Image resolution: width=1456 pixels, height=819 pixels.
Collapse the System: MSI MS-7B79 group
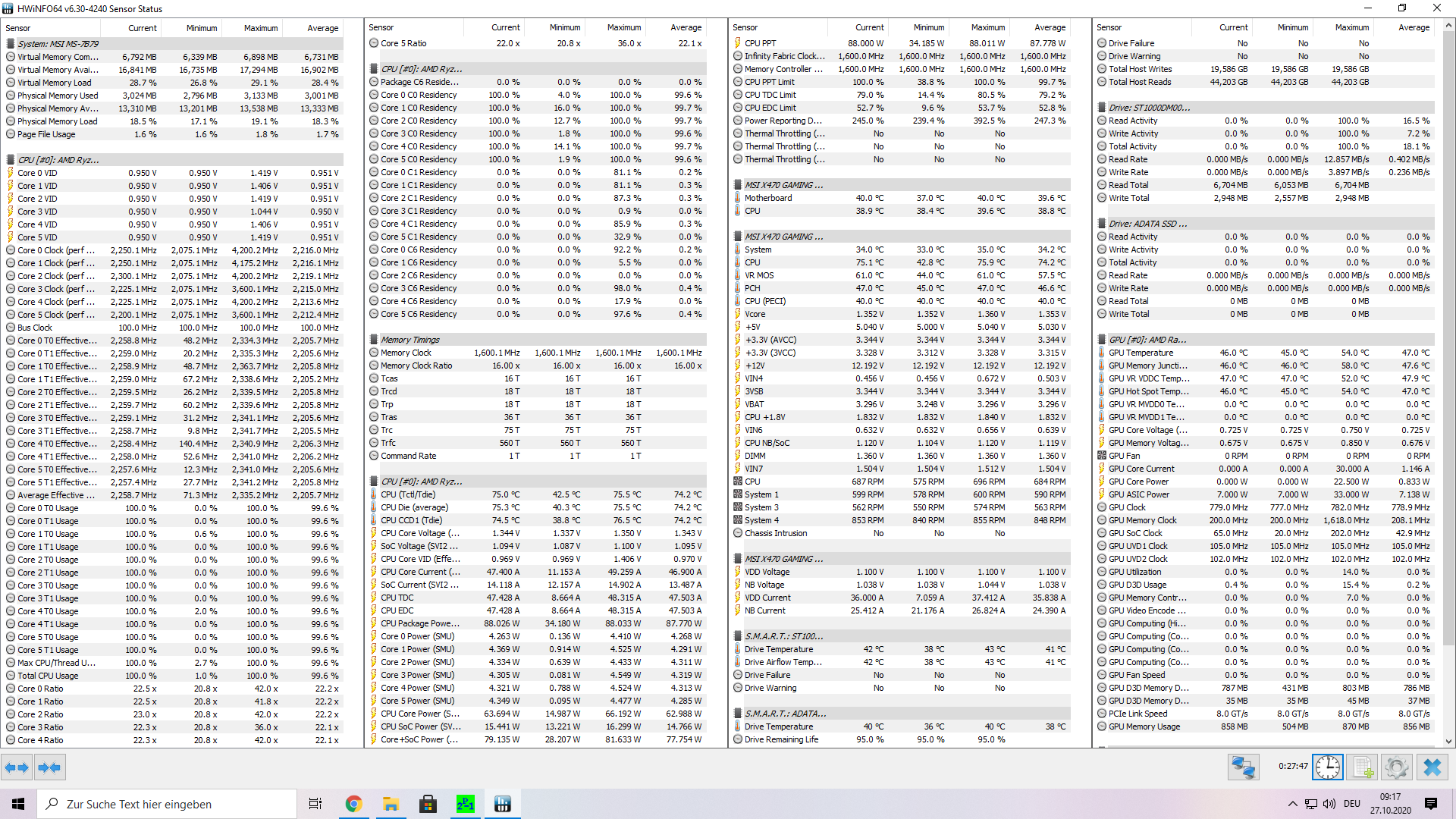point(58,44)
